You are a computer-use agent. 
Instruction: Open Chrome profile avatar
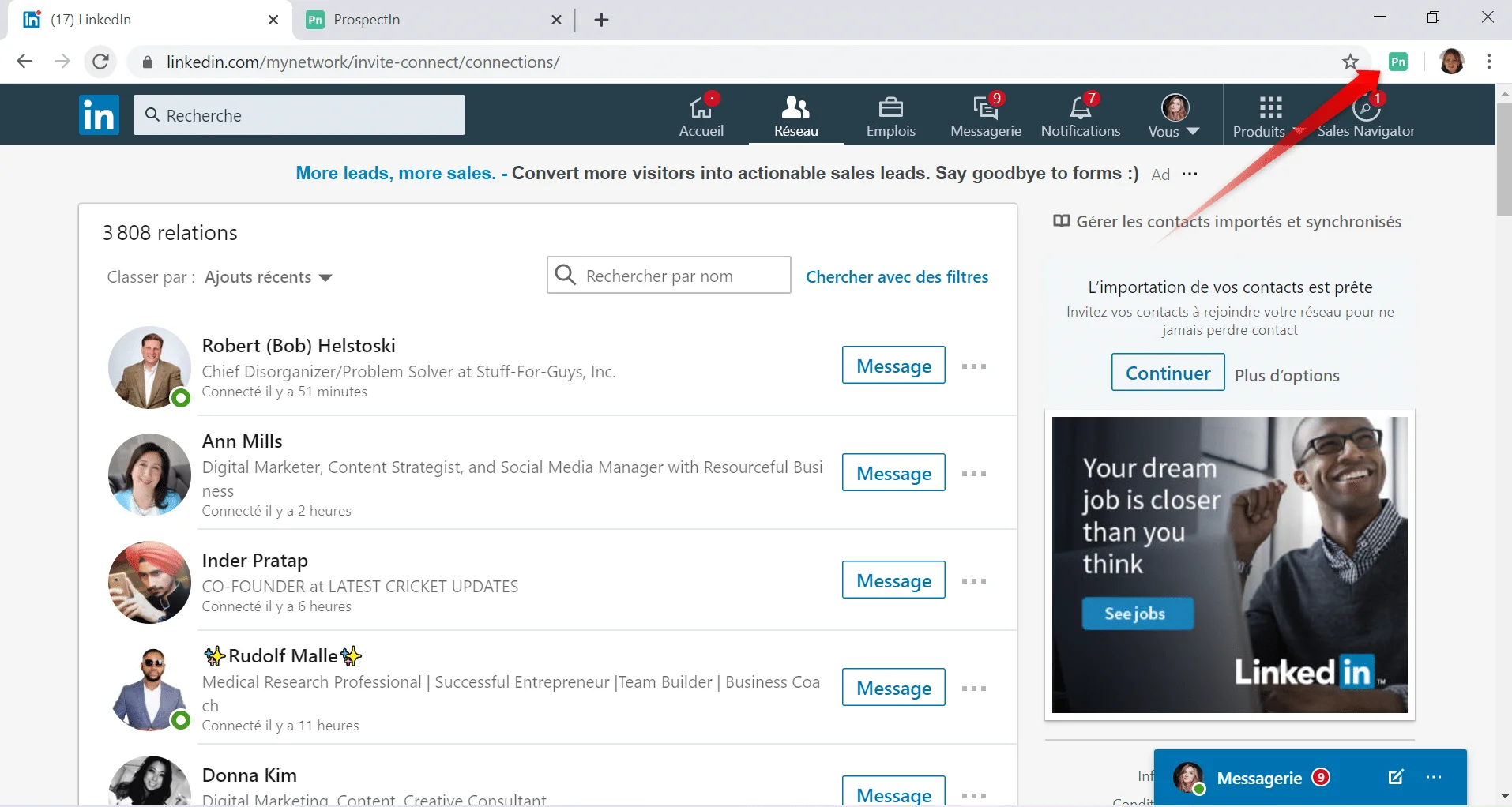(1451, 62)
